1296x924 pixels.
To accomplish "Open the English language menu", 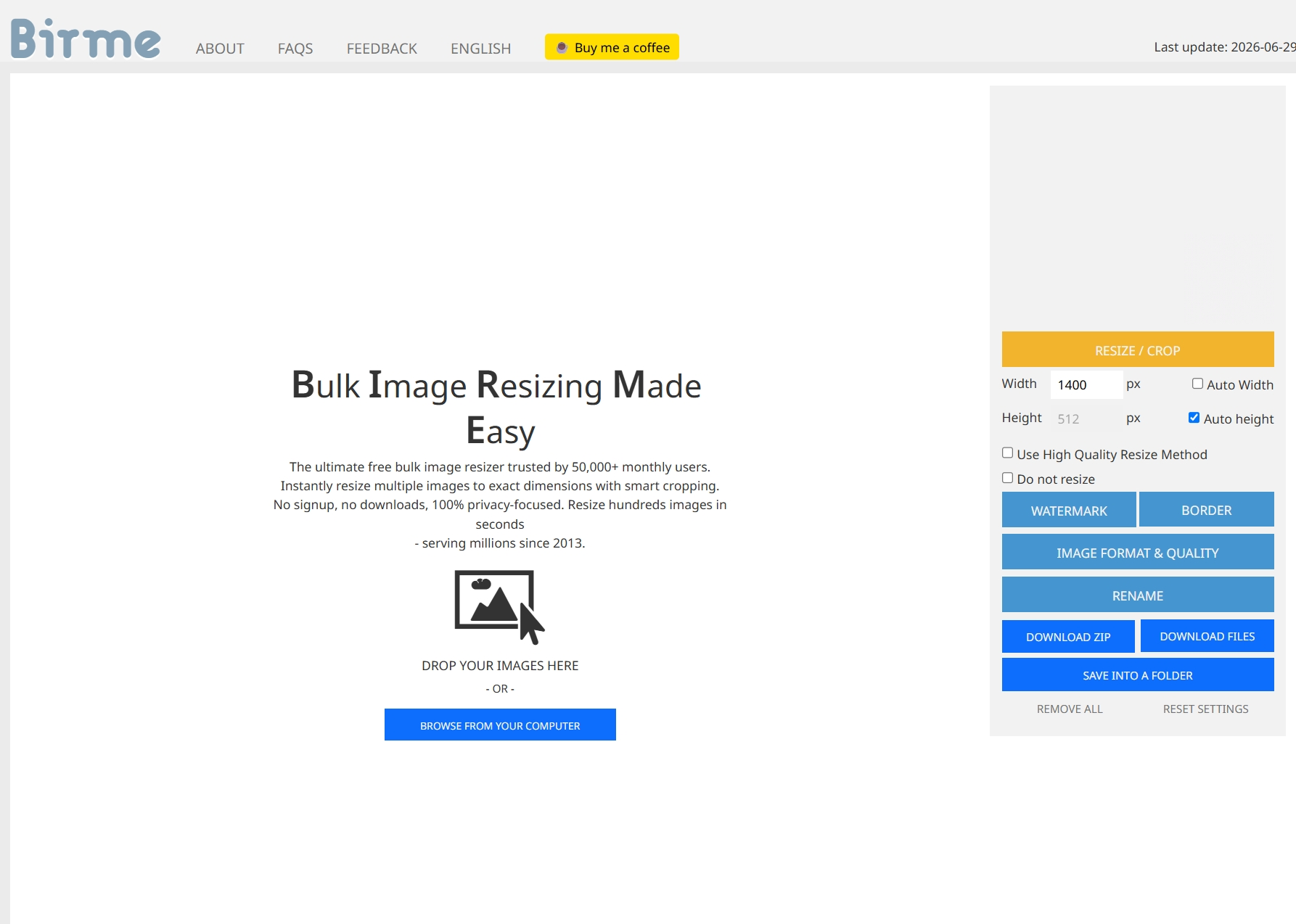I will pos(480,49).
